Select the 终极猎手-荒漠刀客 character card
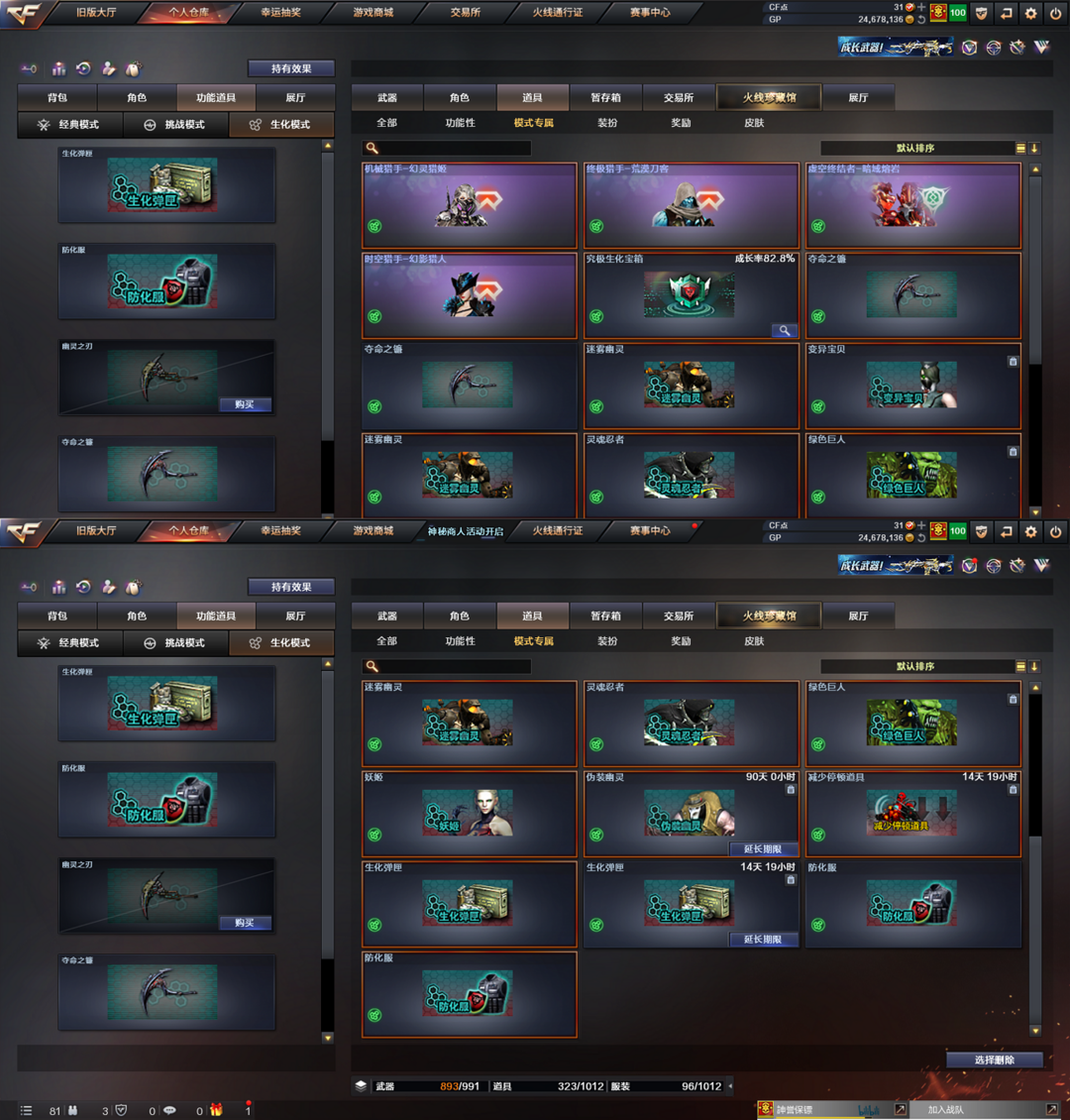The image size is (1070, 1120). 691,205
